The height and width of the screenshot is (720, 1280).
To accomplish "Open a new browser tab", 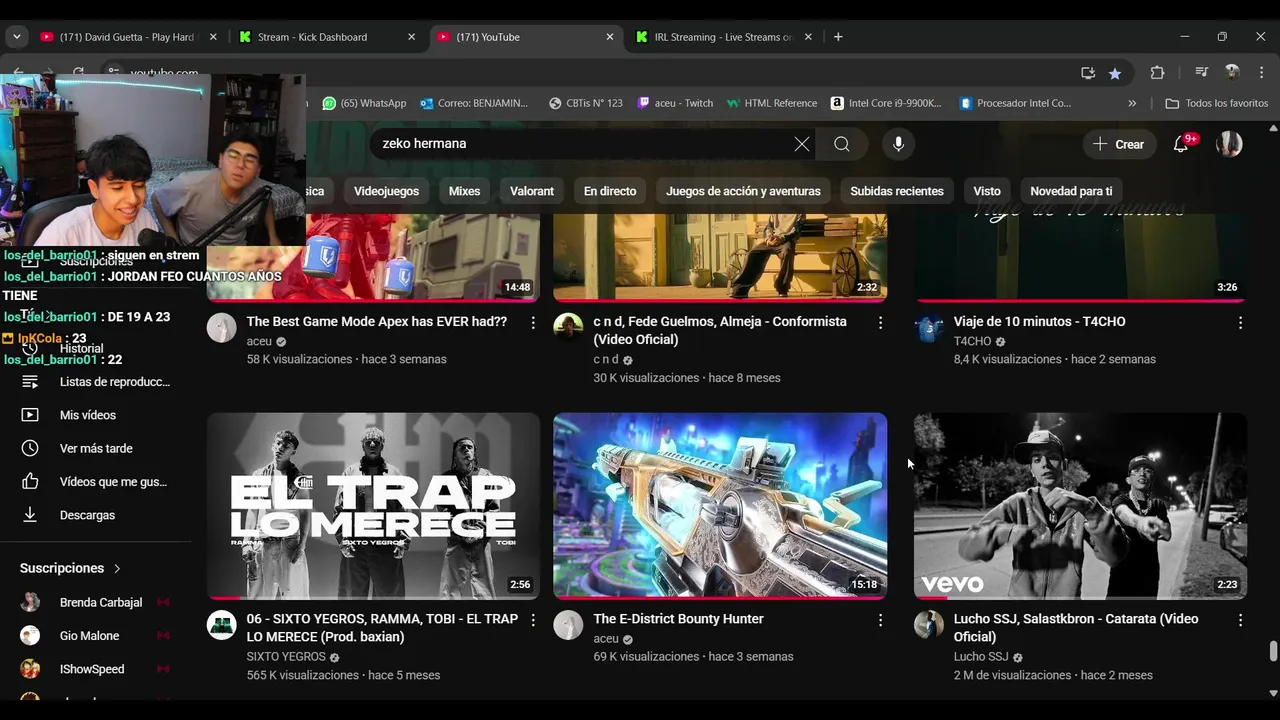I will click(838, 37).
